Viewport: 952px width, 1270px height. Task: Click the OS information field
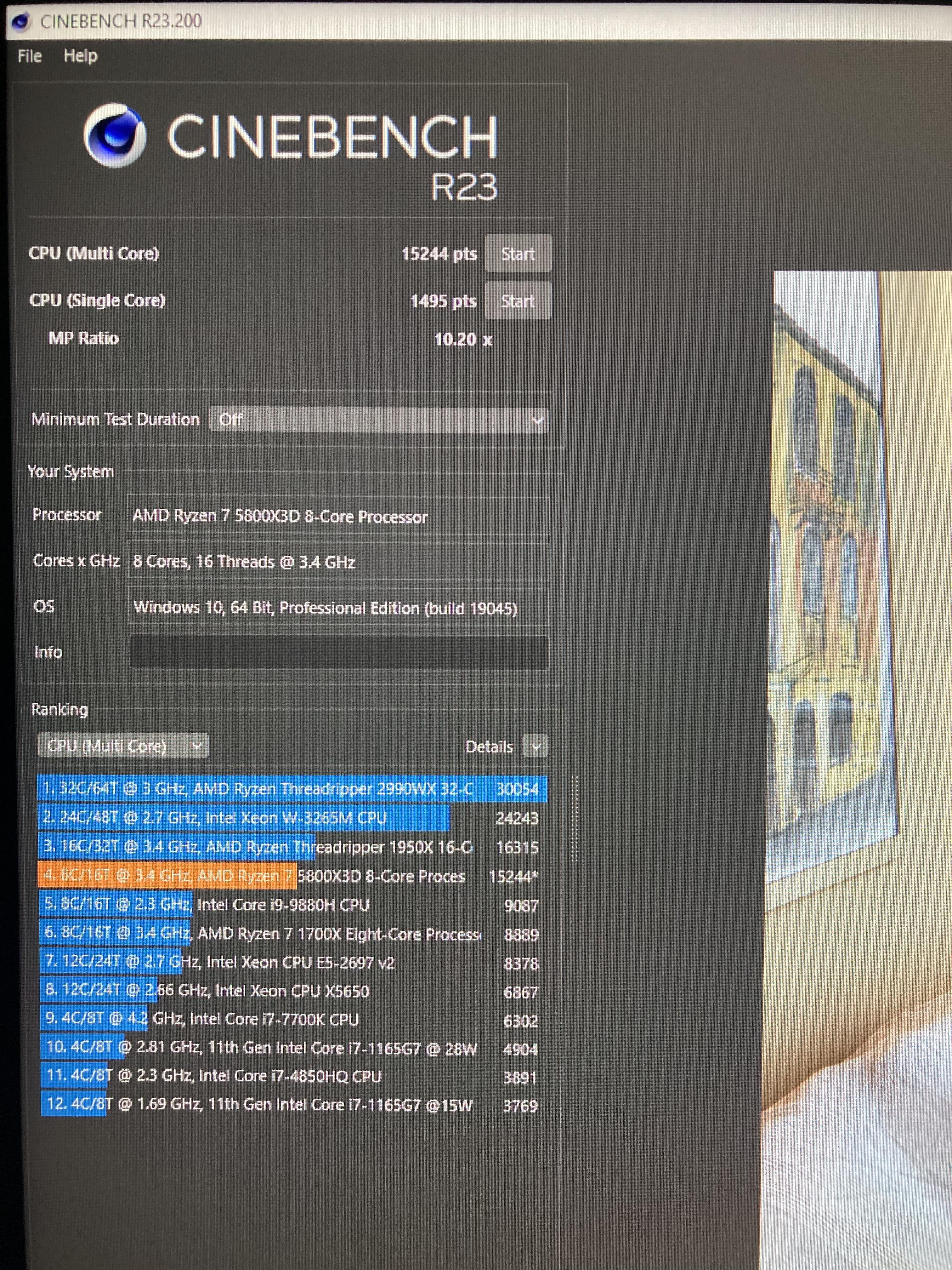pyautogui.click(x=337, y=608)
